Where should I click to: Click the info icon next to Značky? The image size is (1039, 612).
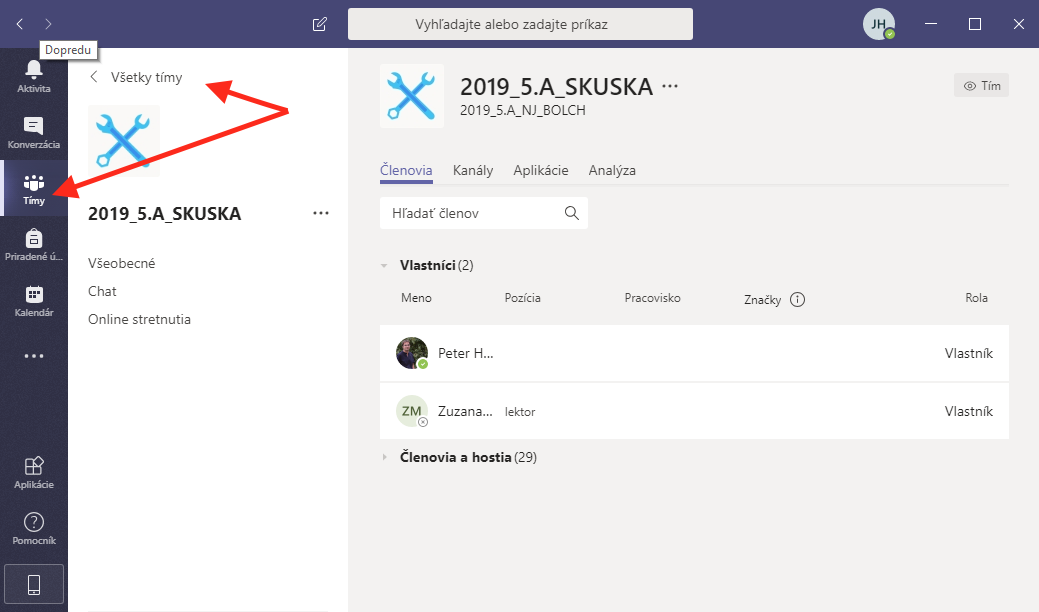tap(797, 299)
